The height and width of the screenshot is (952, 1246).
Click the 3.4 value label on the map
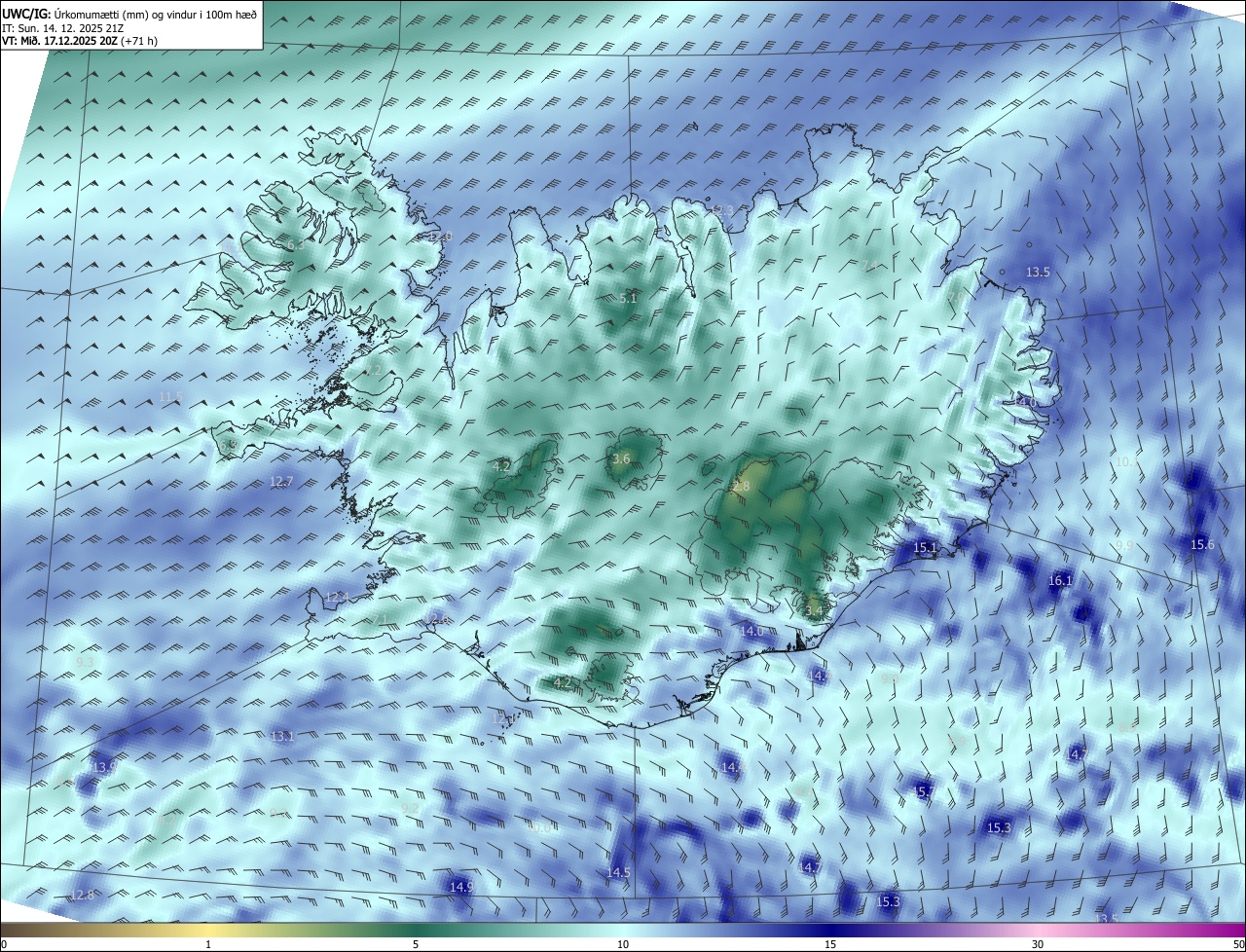click(x=815, y=611)
